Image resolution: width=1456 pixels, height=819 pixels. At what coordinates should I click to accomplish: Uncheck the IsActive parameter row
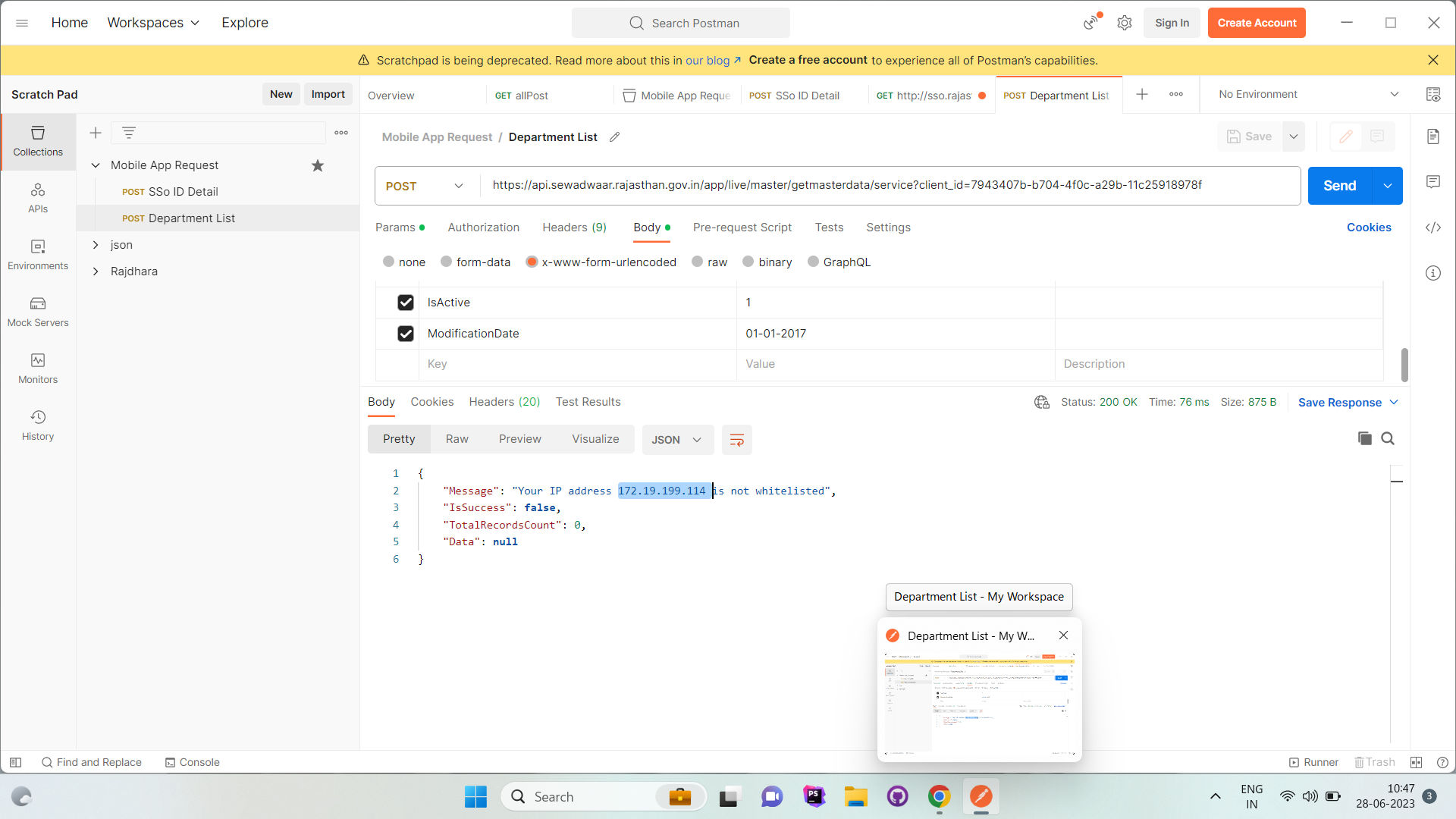pyautogui.click(x=406, y=303)
